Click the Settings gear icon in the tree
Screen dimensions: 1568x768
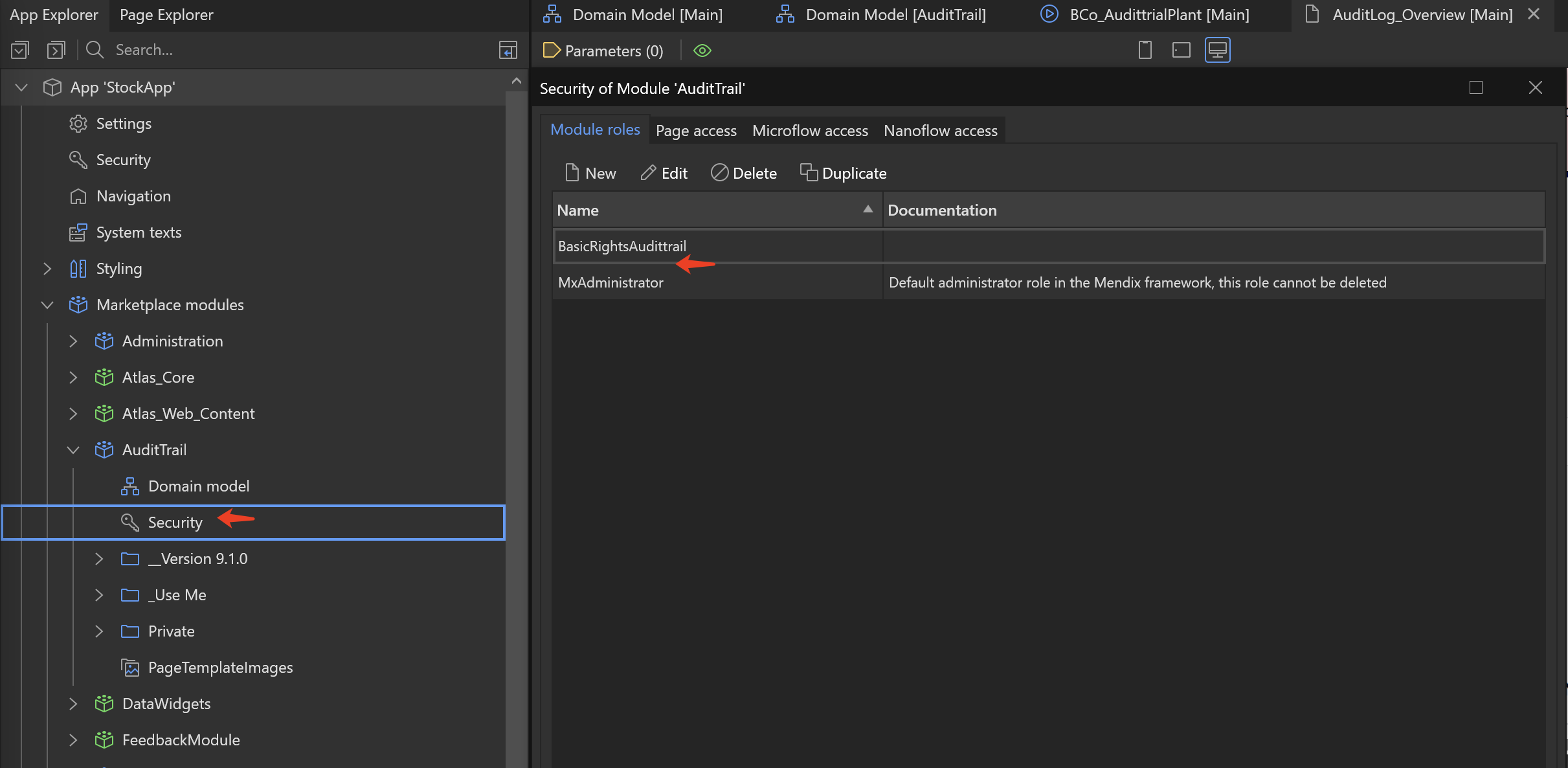click(x=78, y=124)
